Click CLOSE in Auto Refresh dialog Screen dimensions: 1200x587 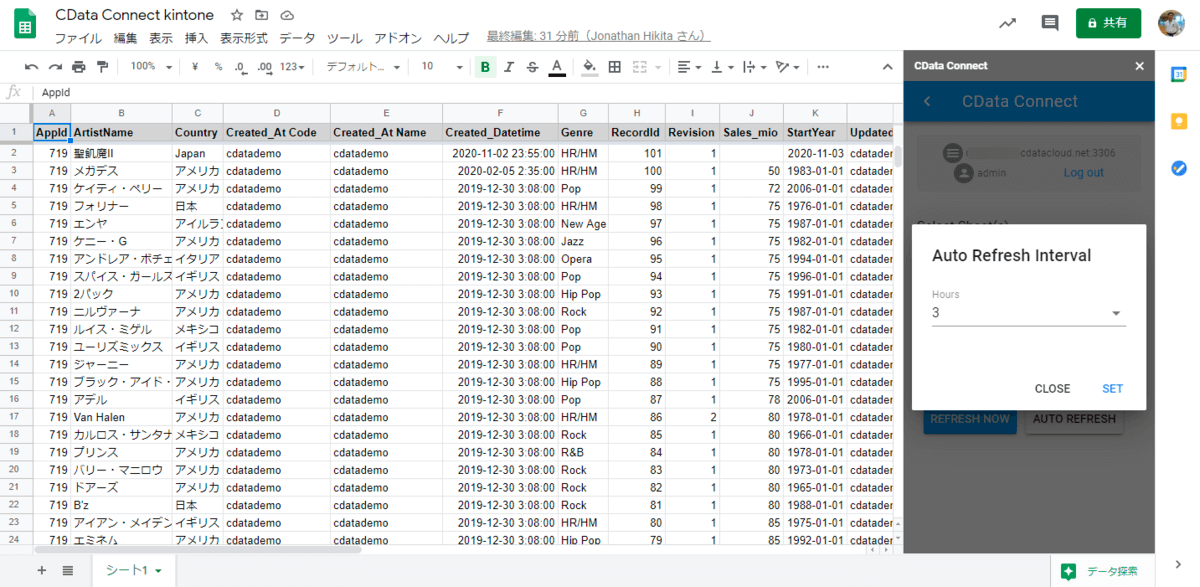pos(1052,389)
